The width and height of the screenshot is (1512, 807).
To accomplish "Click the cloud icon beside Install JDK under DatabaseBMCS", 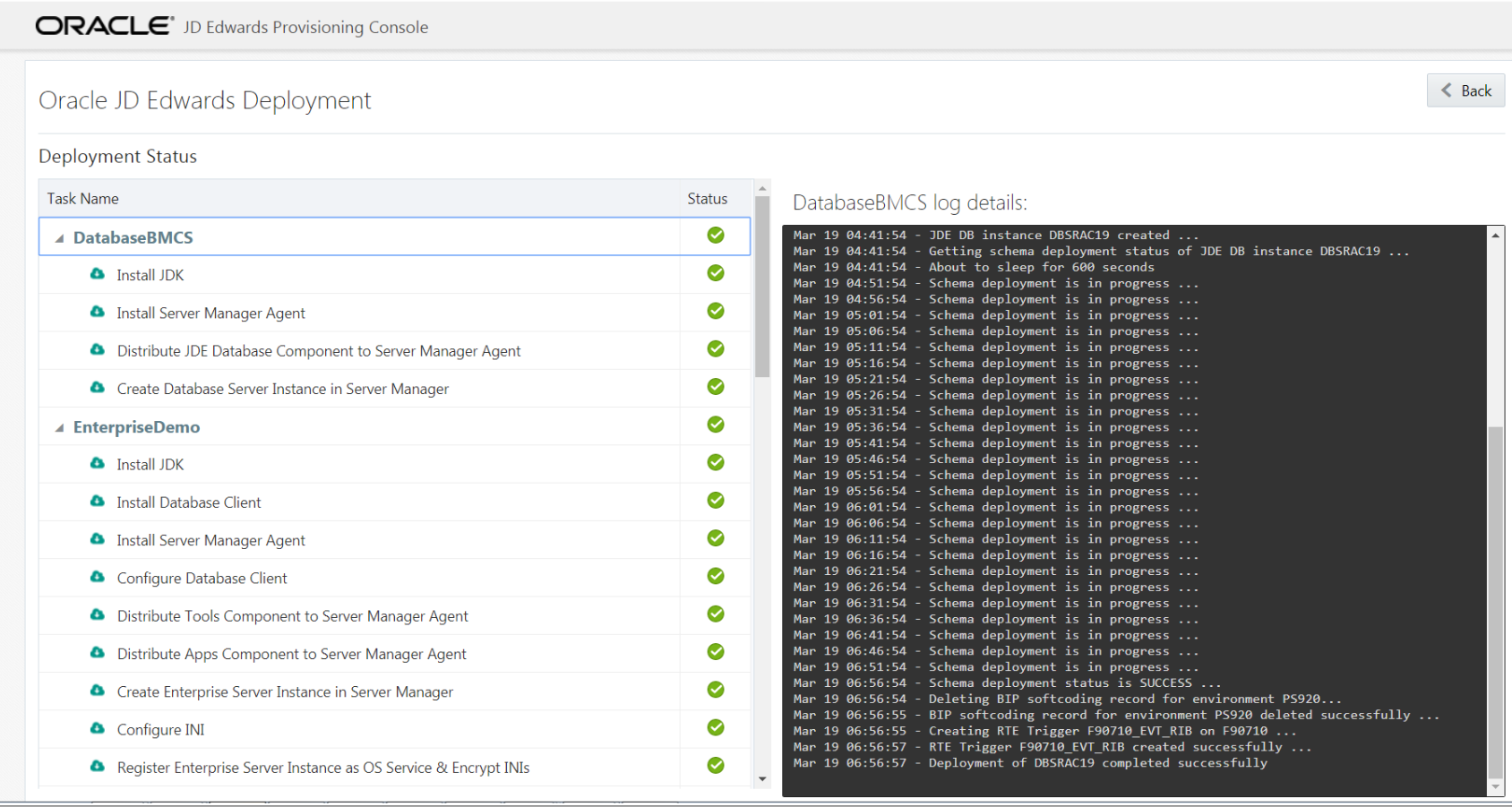I will [x=97, y=274].
